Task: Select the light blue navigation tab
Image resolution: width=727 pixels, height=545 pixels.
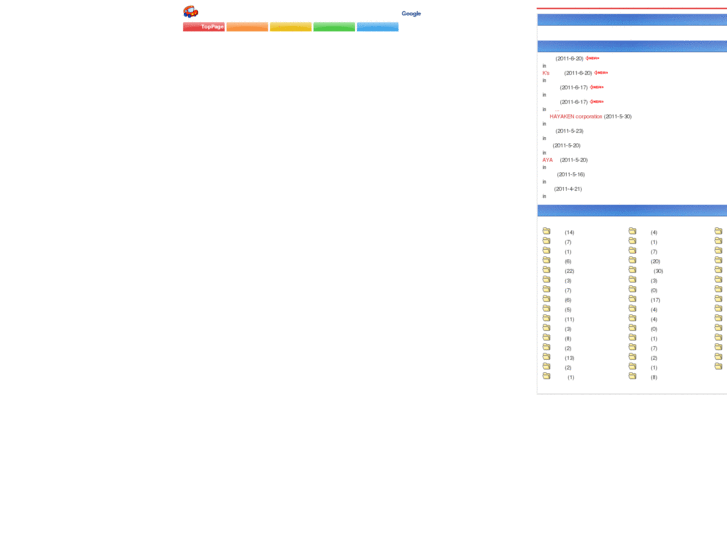Action: pyautogui.click(x=377, y=27)
